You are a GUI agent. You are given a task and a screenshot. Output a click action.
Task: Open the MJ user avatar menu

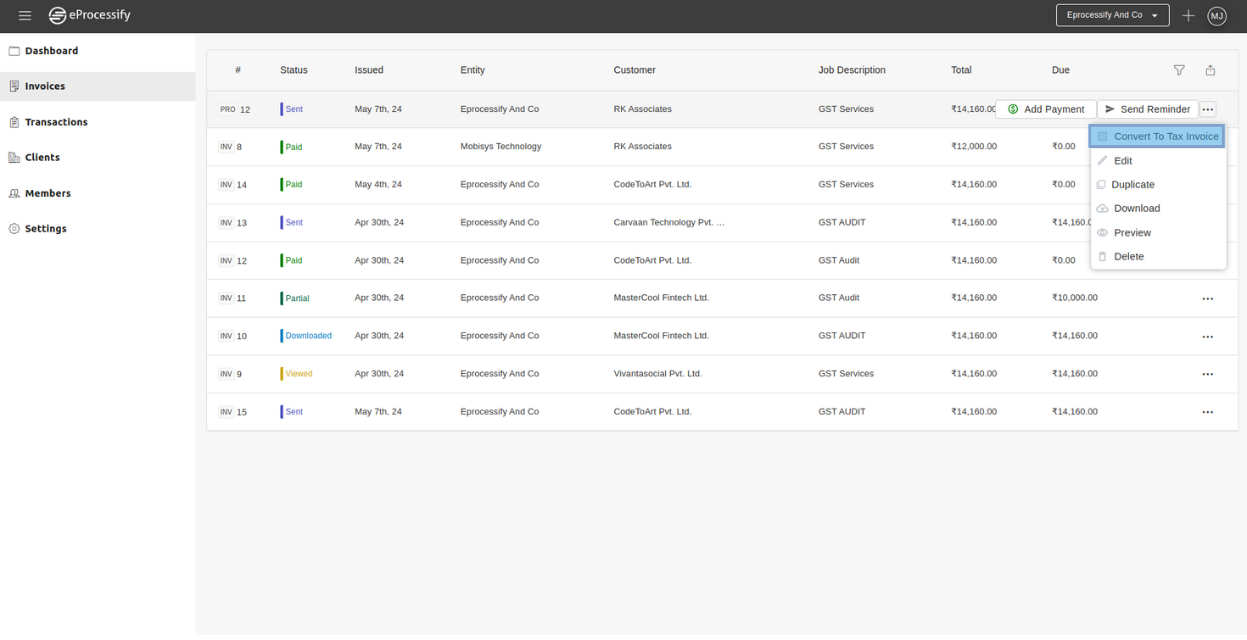pos(1216,16)
